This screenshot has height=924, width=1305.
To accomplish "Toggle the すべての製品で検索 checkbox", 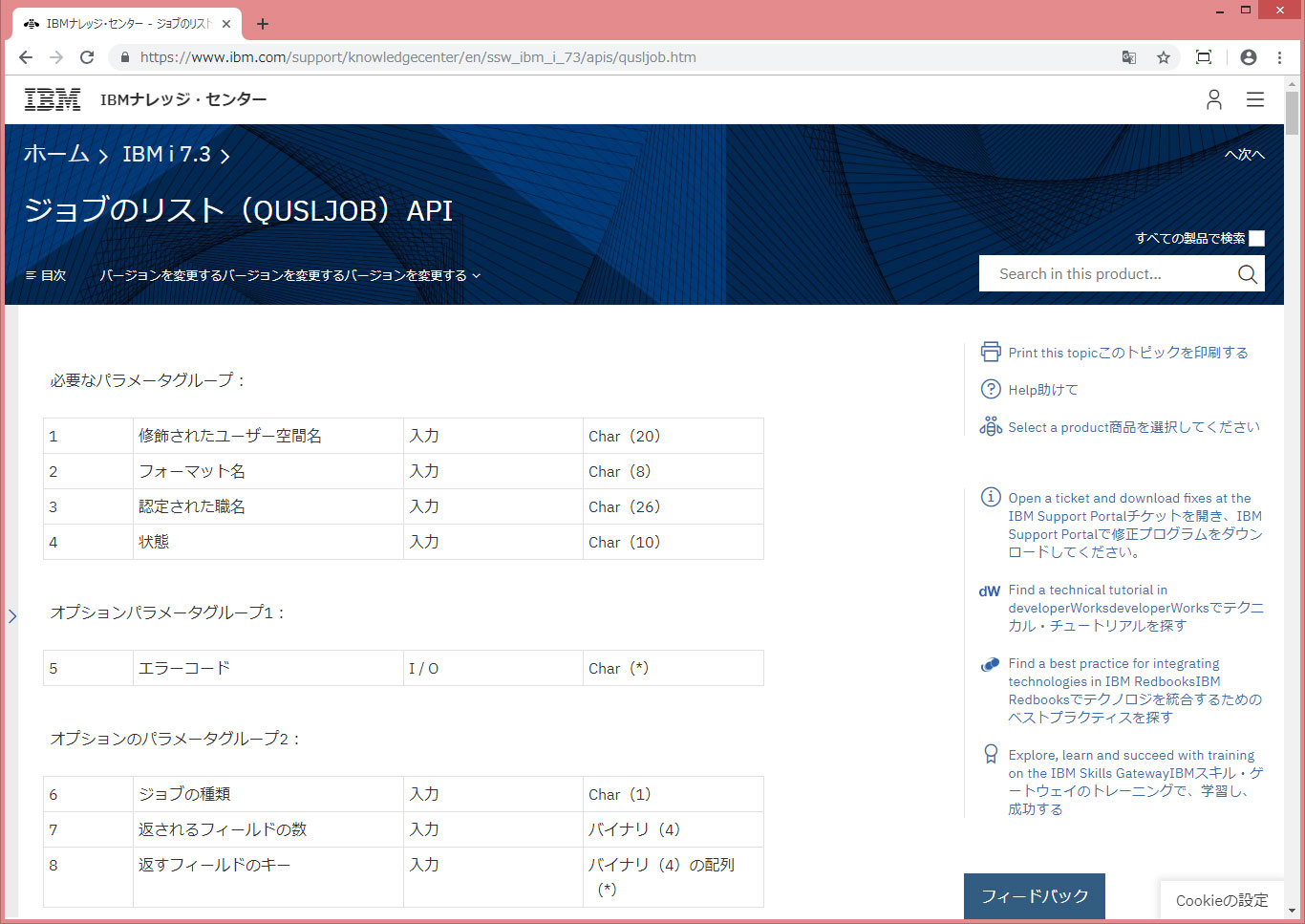I will pyautogui.click(x=1256, y=239).
